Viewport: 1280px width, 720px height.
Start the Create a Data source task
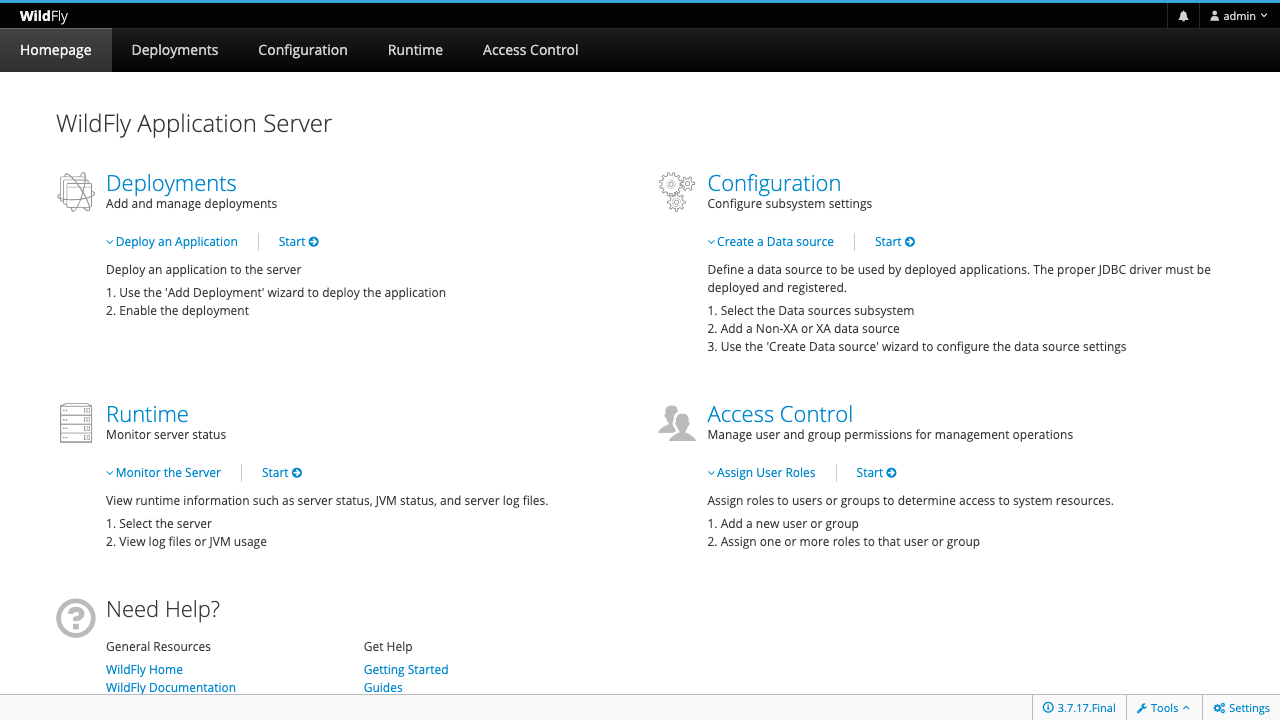click(895, 242)
